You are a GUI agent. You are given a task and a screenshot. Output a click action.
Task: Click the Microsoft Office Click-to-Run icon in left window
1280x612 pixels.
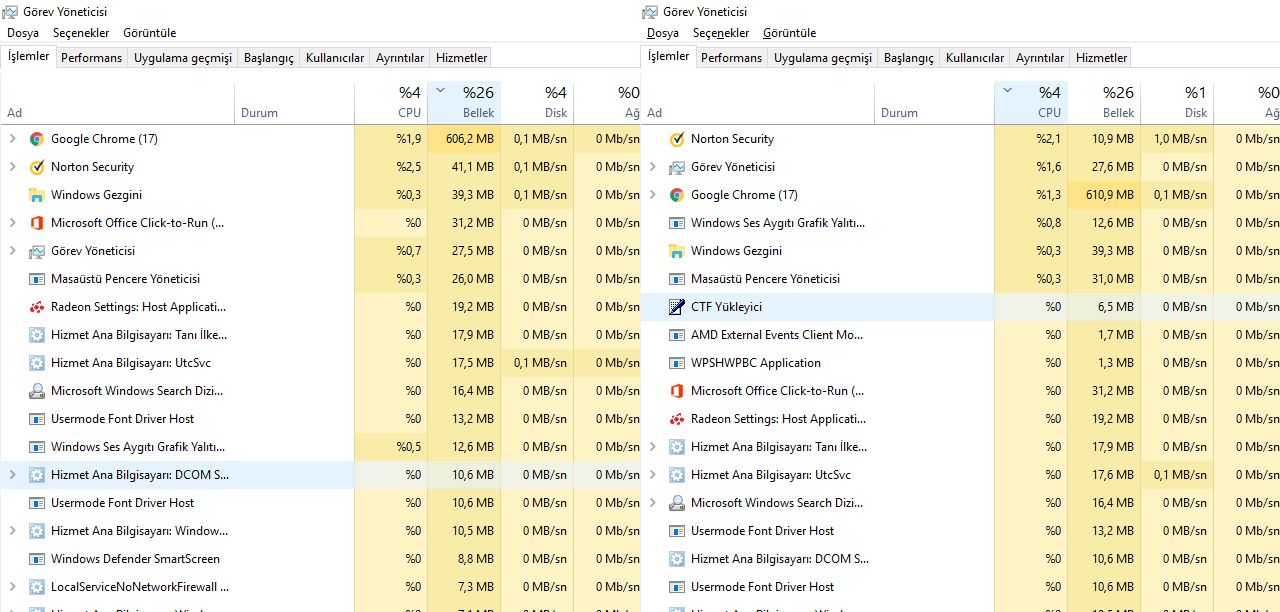point(37,223)
